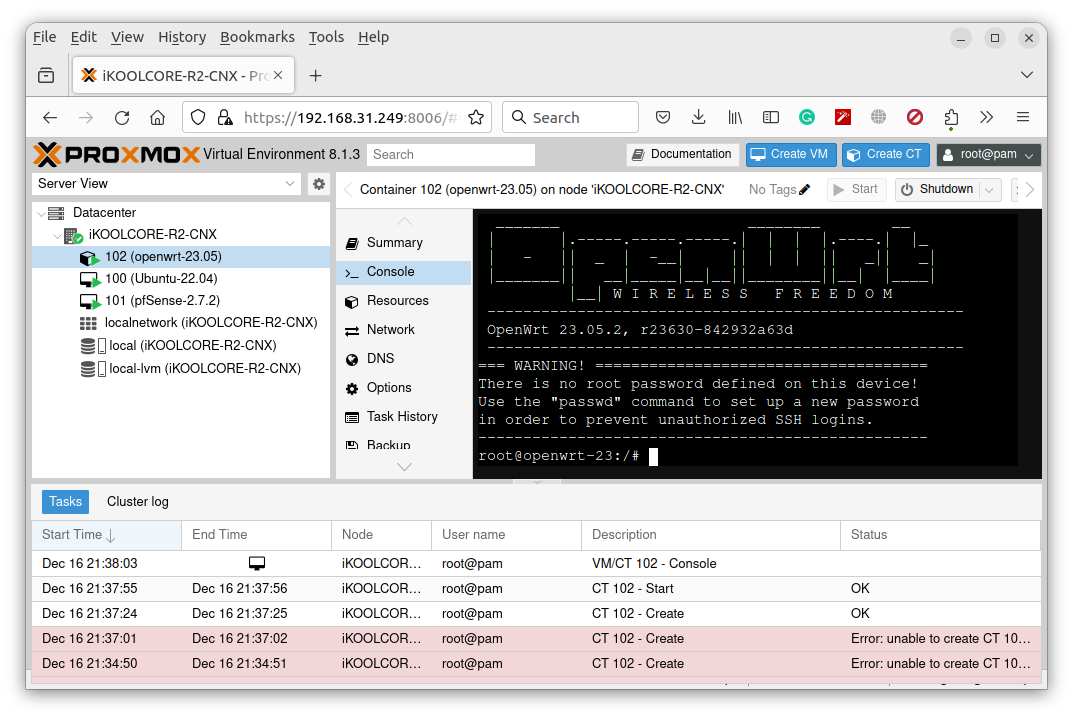
Task: Open the Firefox View icon
Action: pos(46,75)
